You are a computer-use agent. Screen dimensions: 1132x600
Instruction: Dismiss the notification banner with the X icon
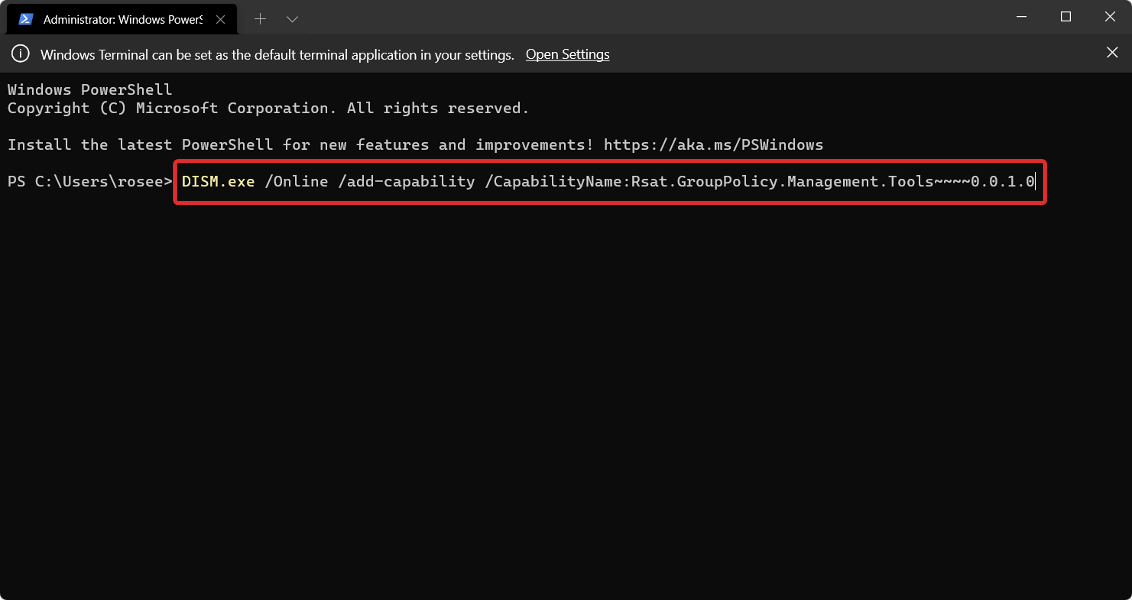pyautogui.click(x=1112, y=53)
